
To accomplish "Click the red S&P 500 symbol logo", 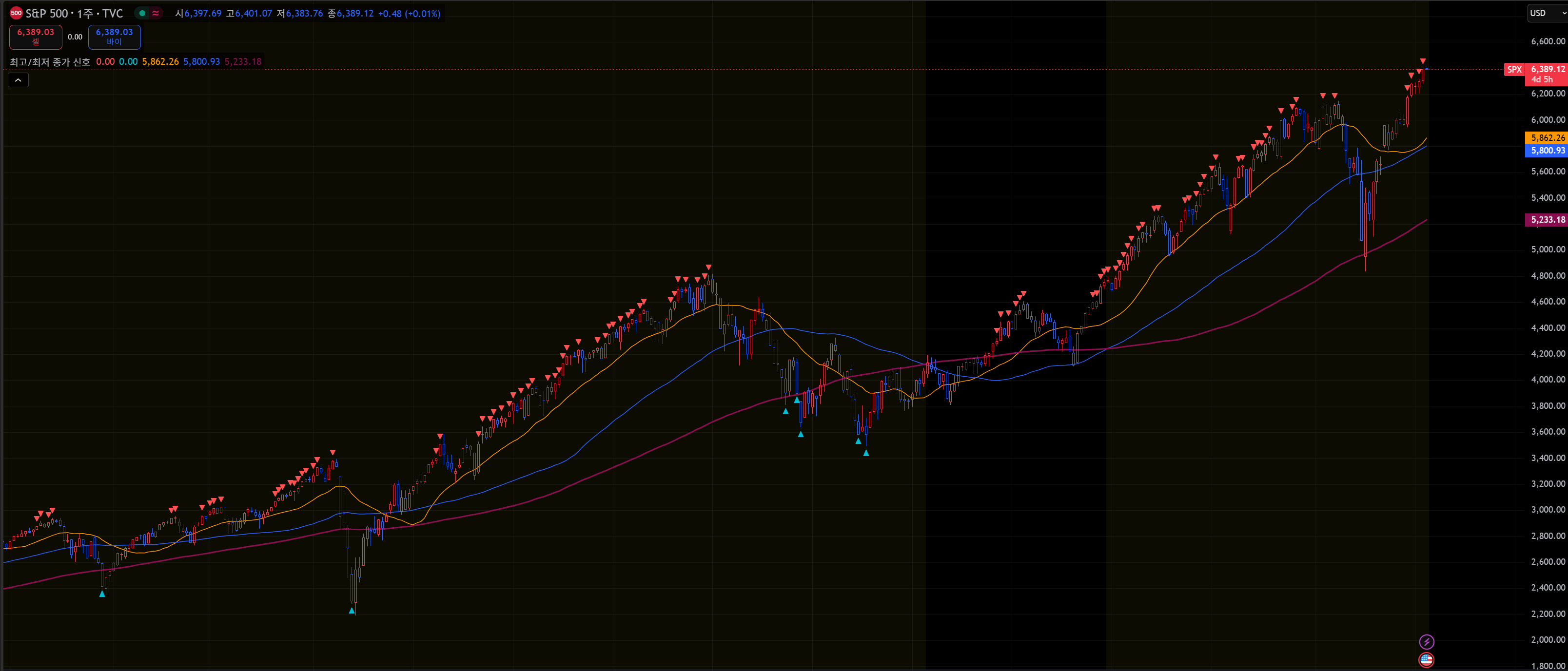I will [x=17, y=13].
